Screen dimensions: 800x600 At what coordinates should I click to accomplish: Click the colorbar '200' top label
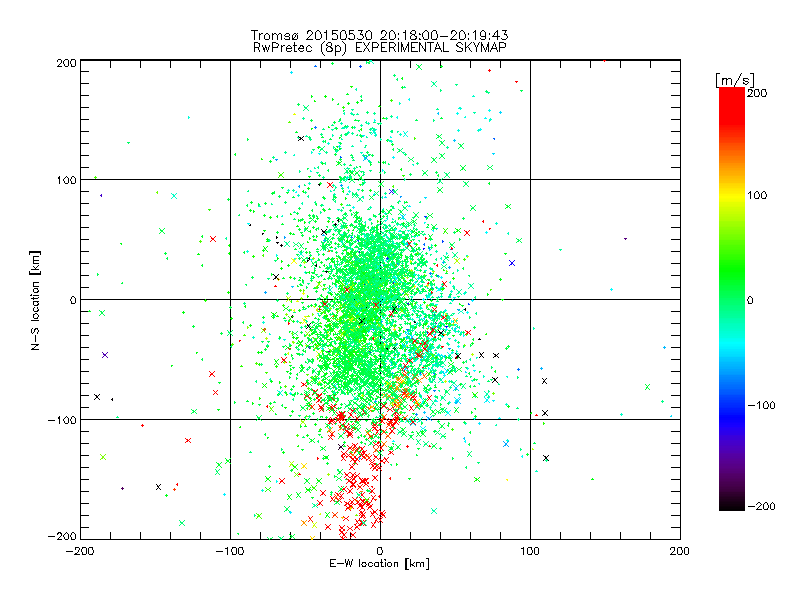(x=757, y=93)
